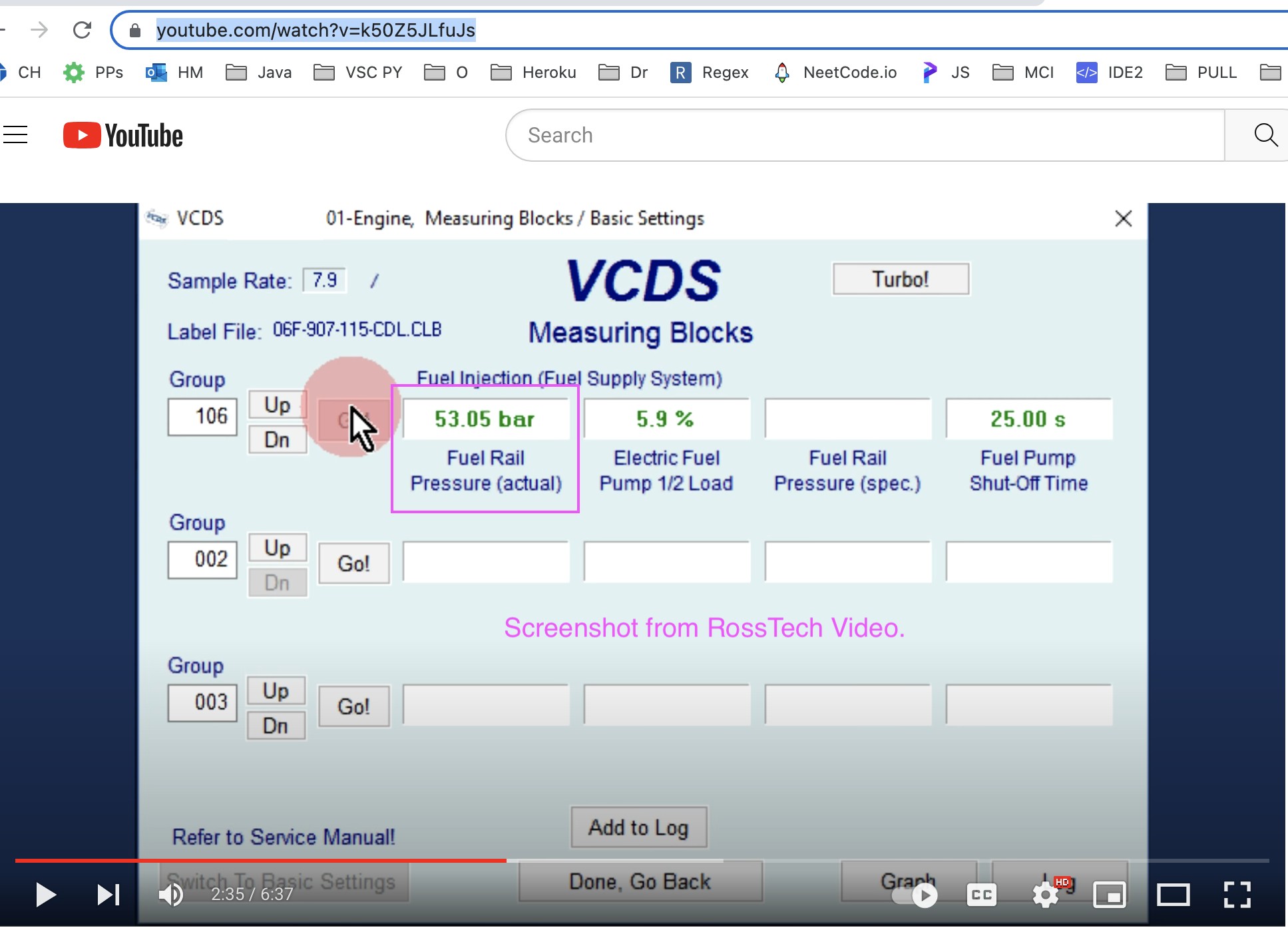Click Dn next to Group 003
1288x930 pixels.
coord(276,726)
